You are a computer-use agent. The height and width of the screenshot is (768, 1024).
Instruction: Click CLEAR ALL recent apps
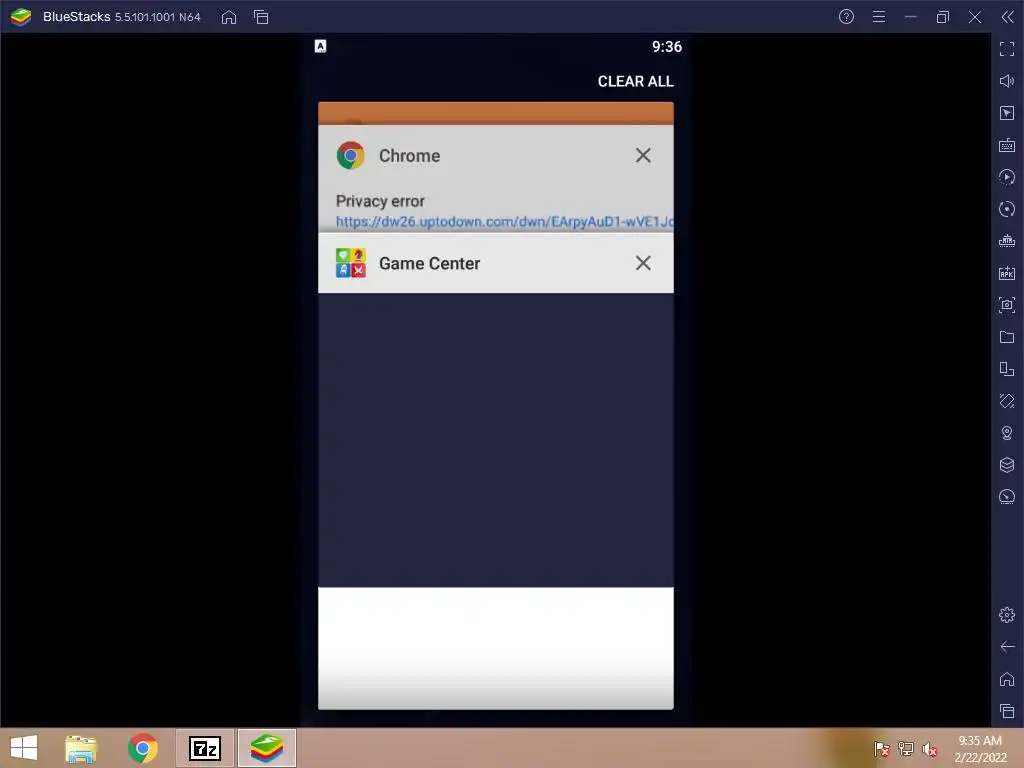[635, 82]
